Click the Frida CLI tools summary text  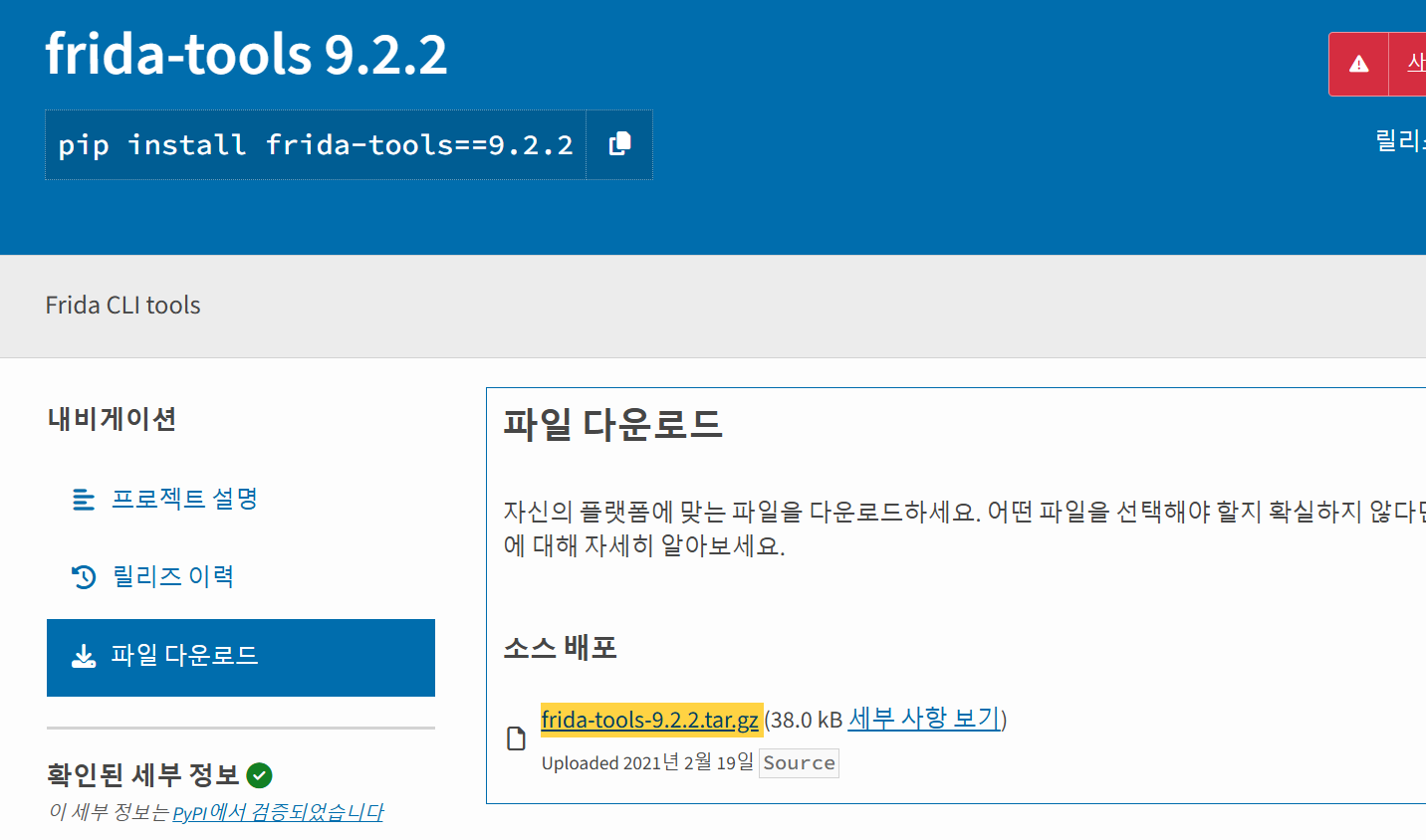tap(122, 306)
